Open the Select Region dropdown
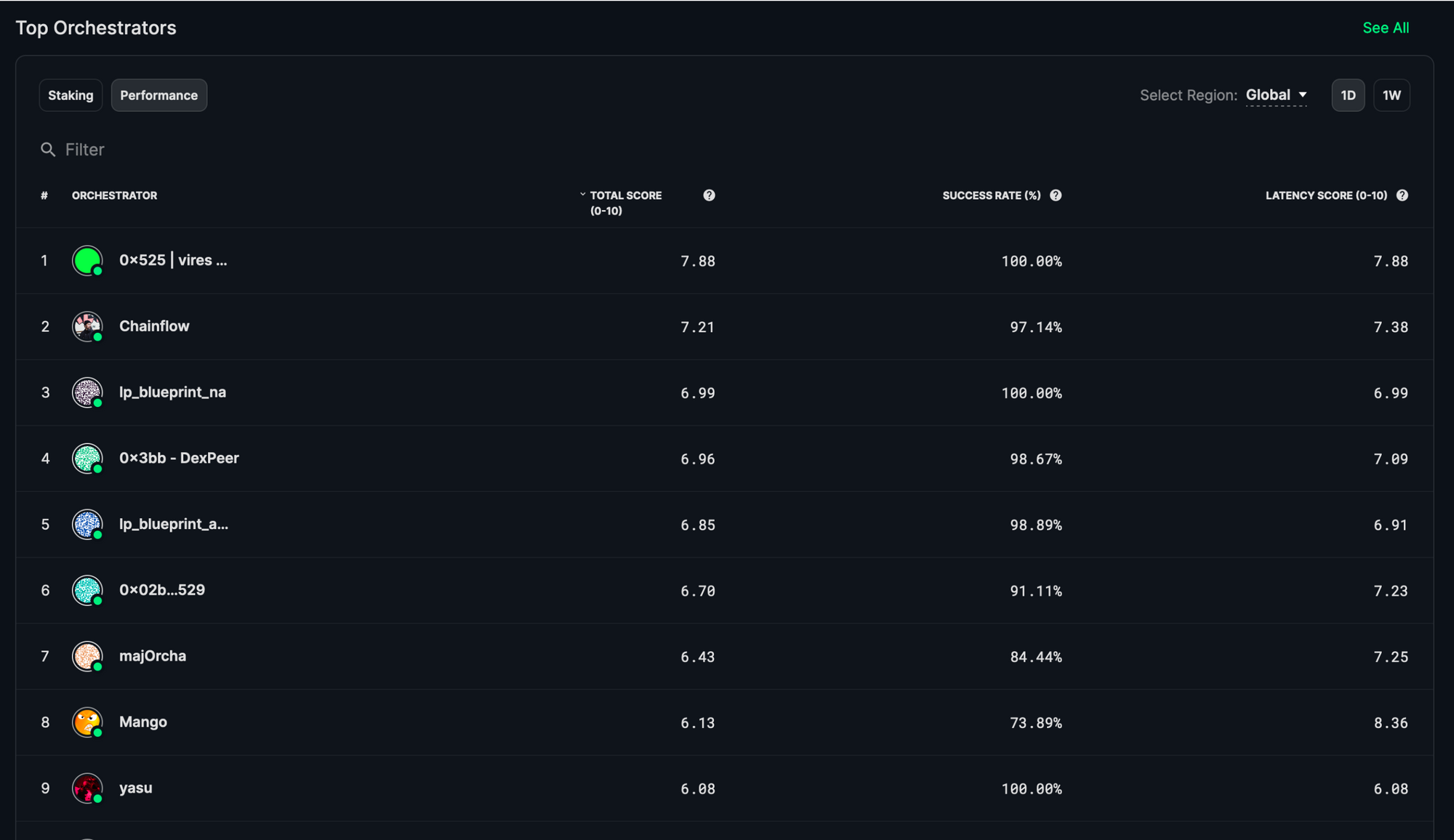This screenshot has height=840, width=1454. [x=1274, y=93]
